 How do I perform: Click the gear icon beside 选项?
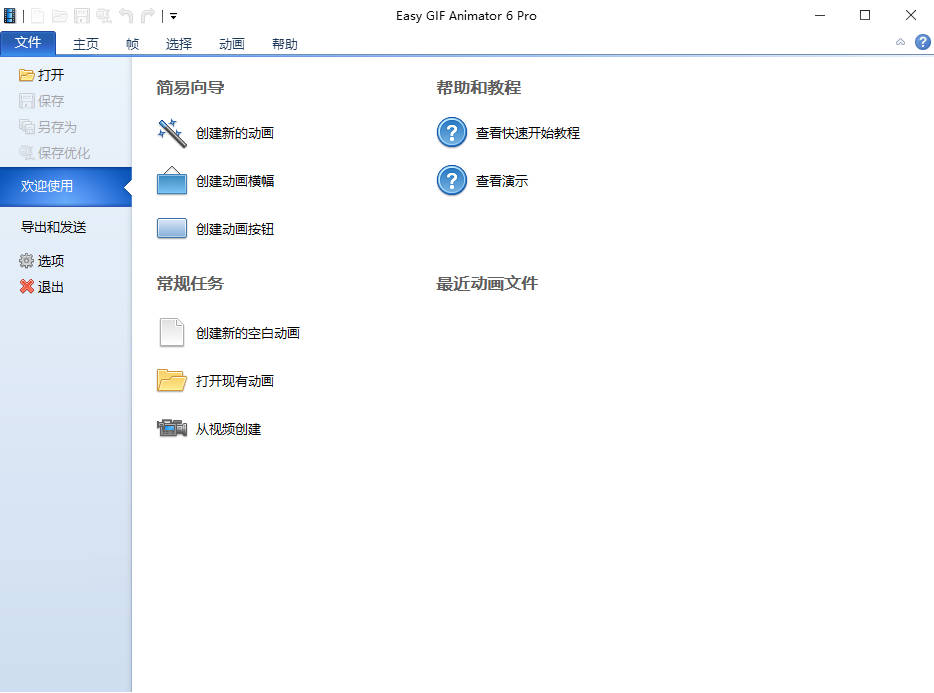pyautogui.click(x=26, y=260)
